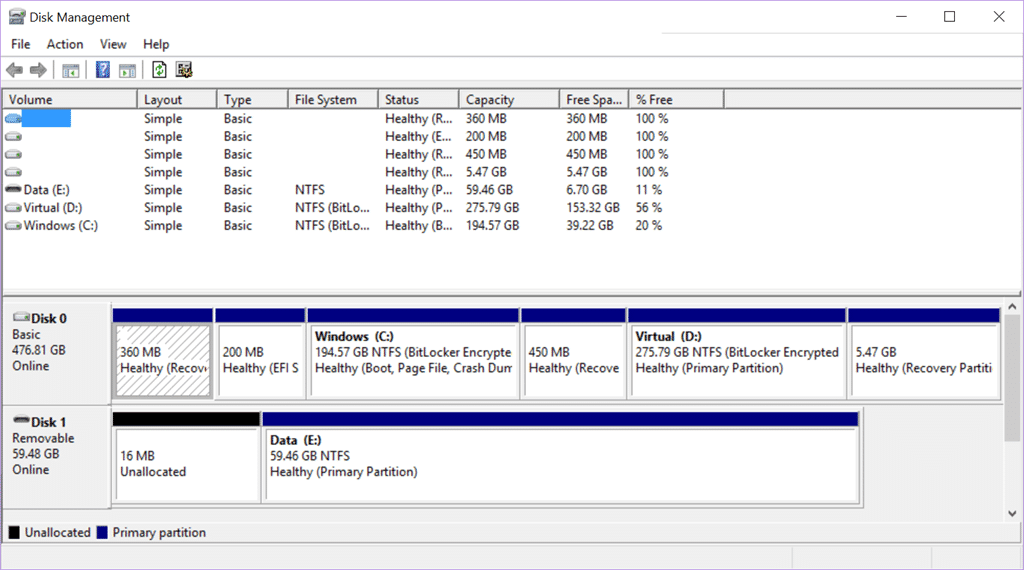Minimize the Disk Management window
1024x570 pixels.
pyautogui.click(x=901, y=17)
